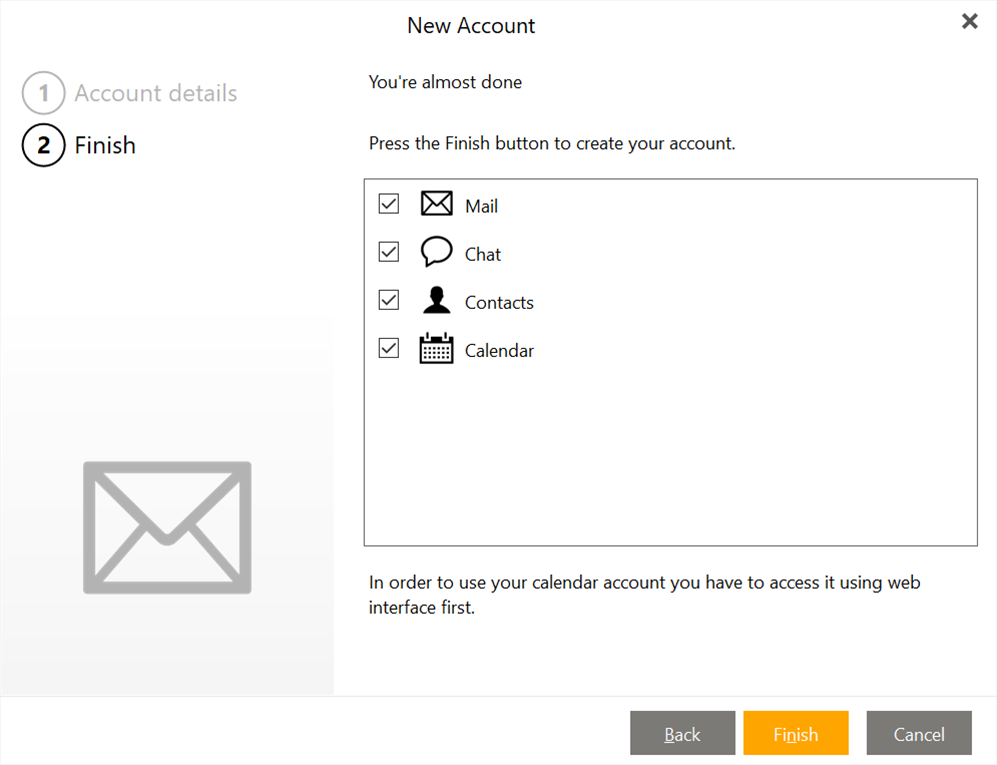Select the Chat label text

tap(483, 254)
